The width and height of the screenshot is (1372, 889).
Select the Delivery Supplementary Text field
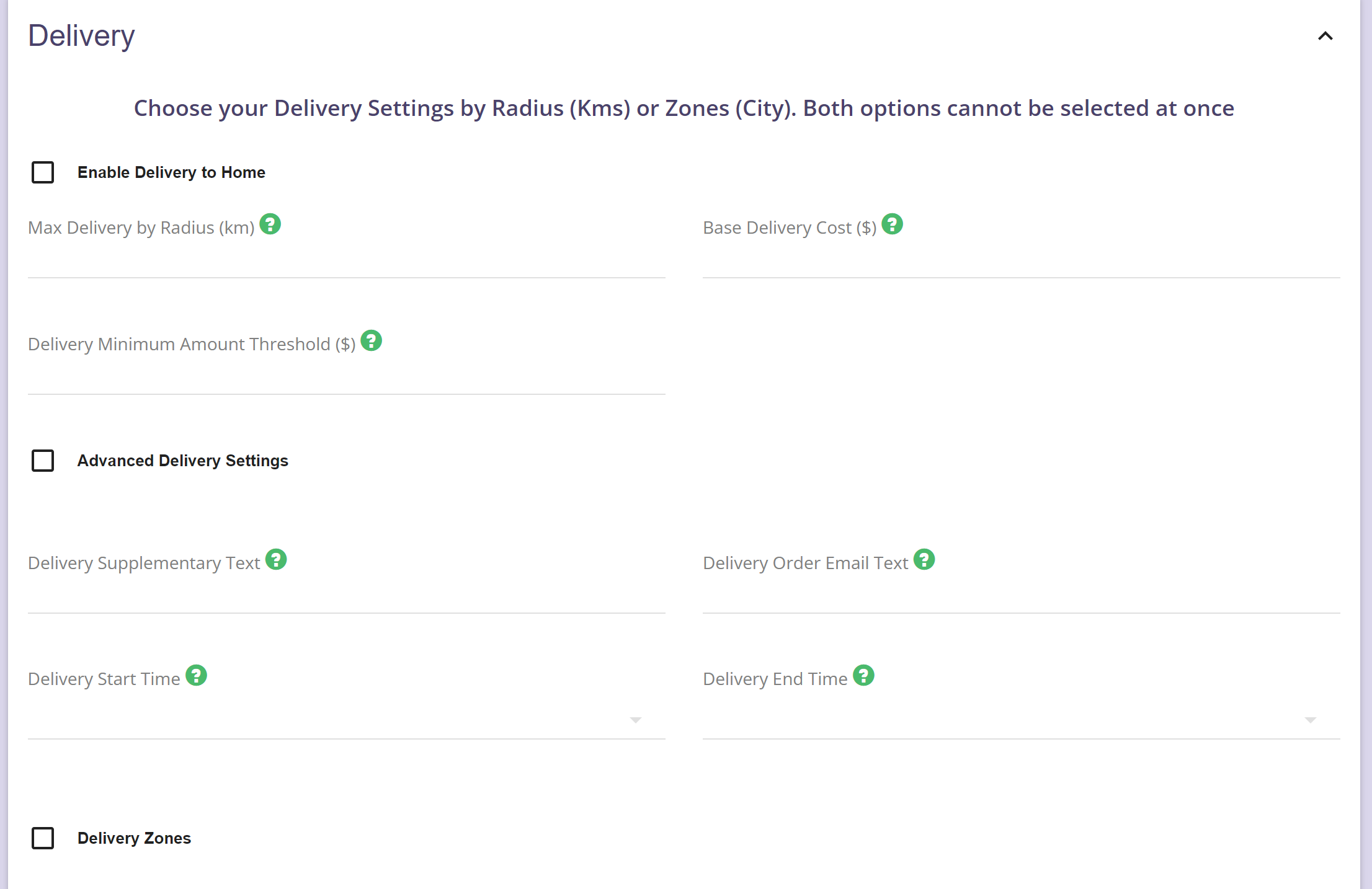tap(347, 596)
